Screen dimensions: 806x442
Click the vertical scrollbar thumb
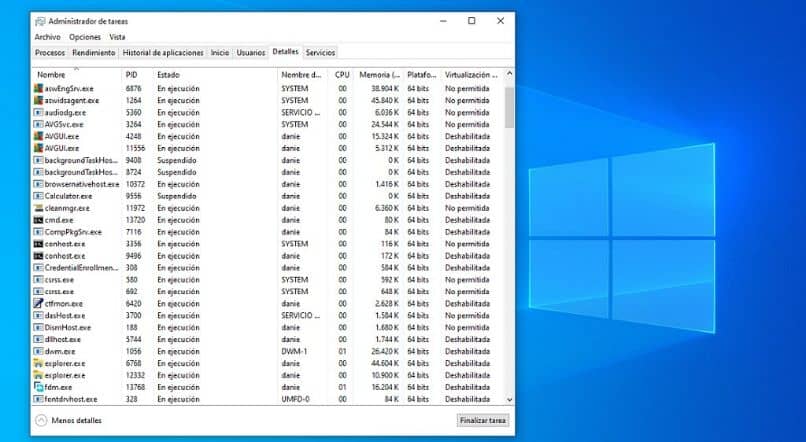click(509, 107)
